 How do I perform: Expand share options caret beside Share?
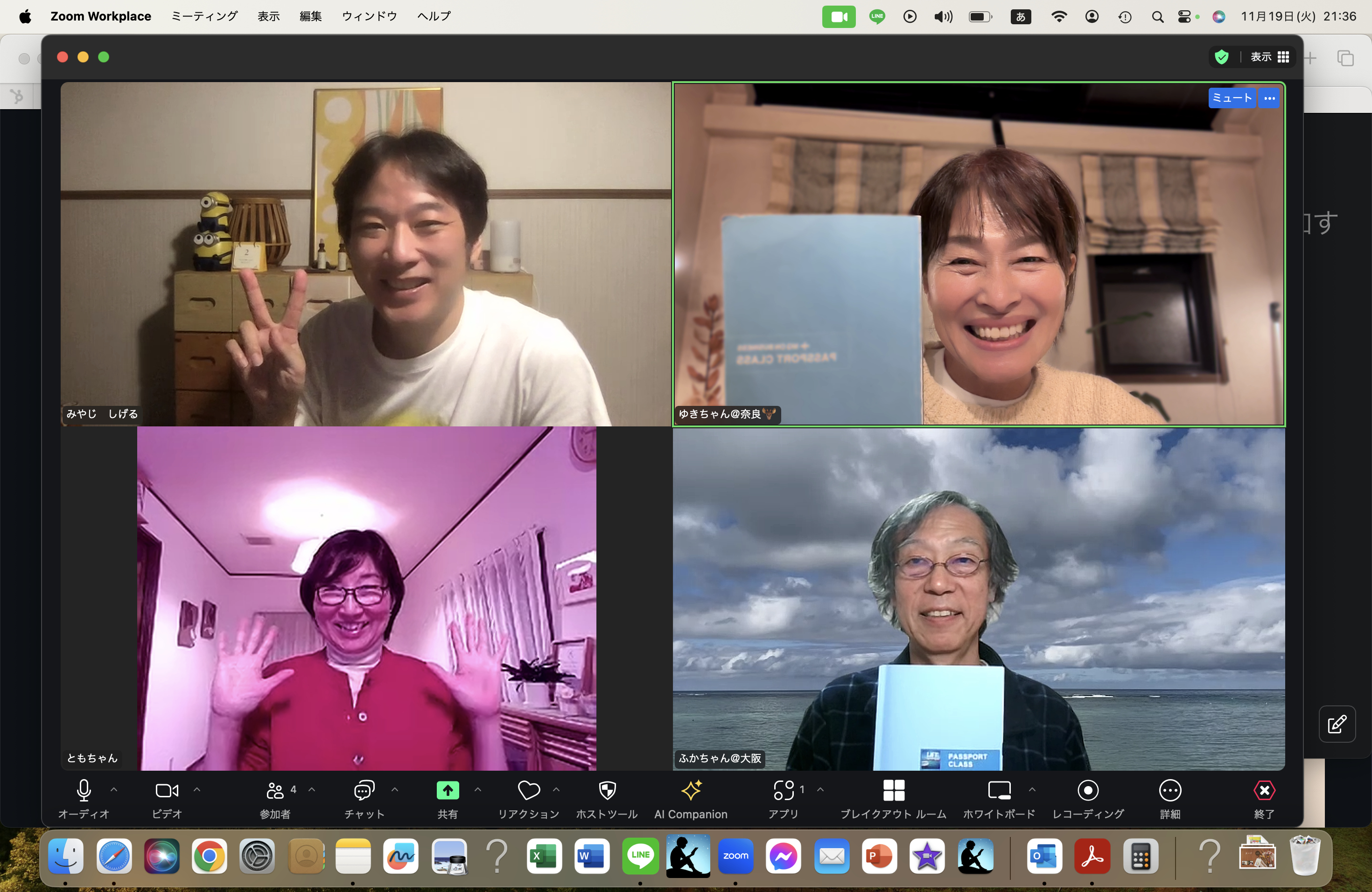coord(477,789)
